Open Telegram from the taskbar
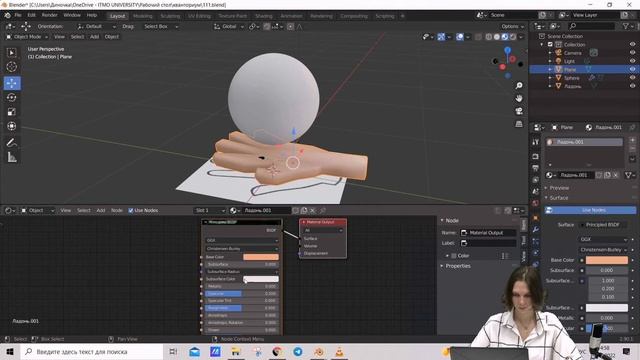 (298, 351)
